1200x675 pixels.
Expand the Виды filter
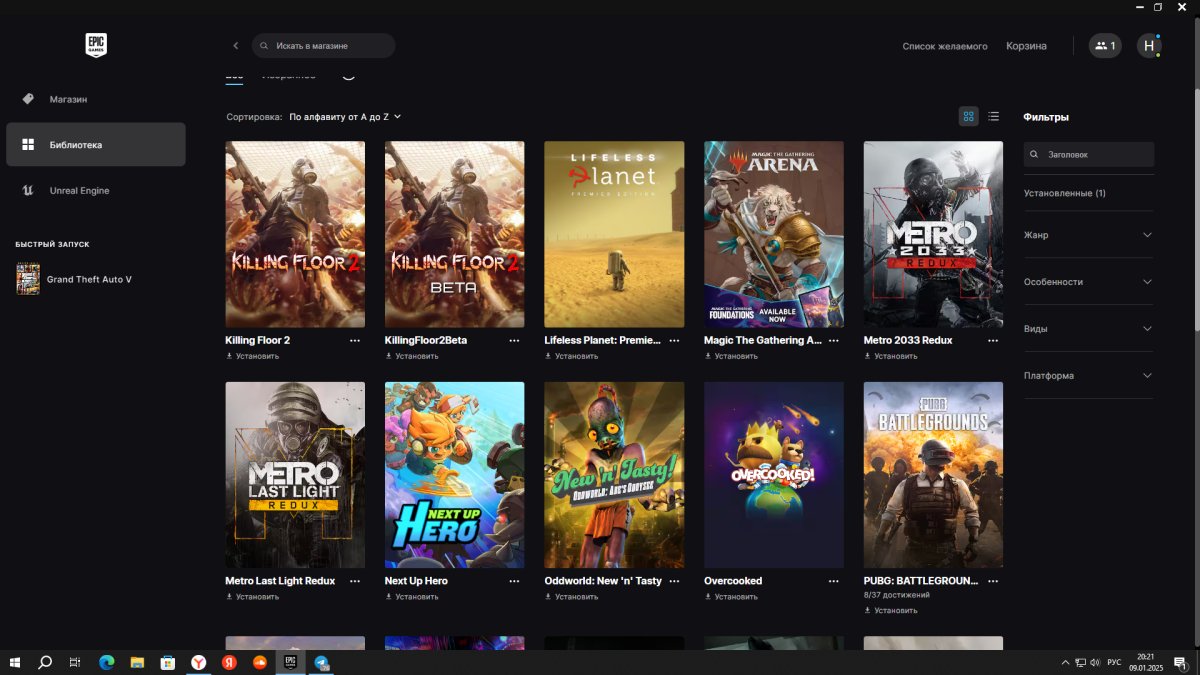click(1088, 329)
